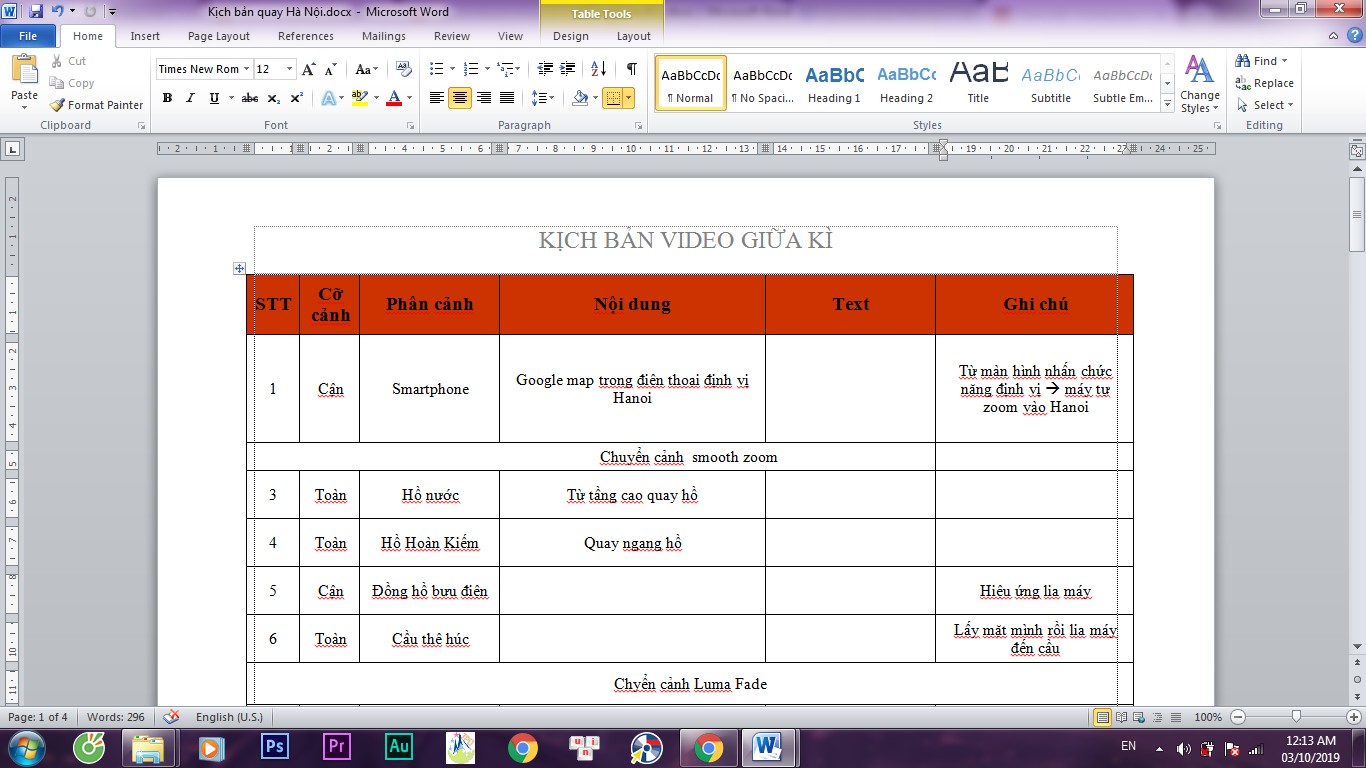Viewport: 1366px width, 768px height.
Task: Toggle superscript formatting
Action: click(297, 98)
